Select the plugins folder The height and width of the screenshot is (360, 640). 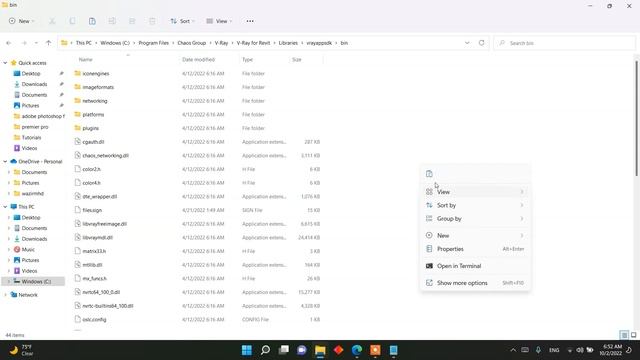click(x=91, y=128)
